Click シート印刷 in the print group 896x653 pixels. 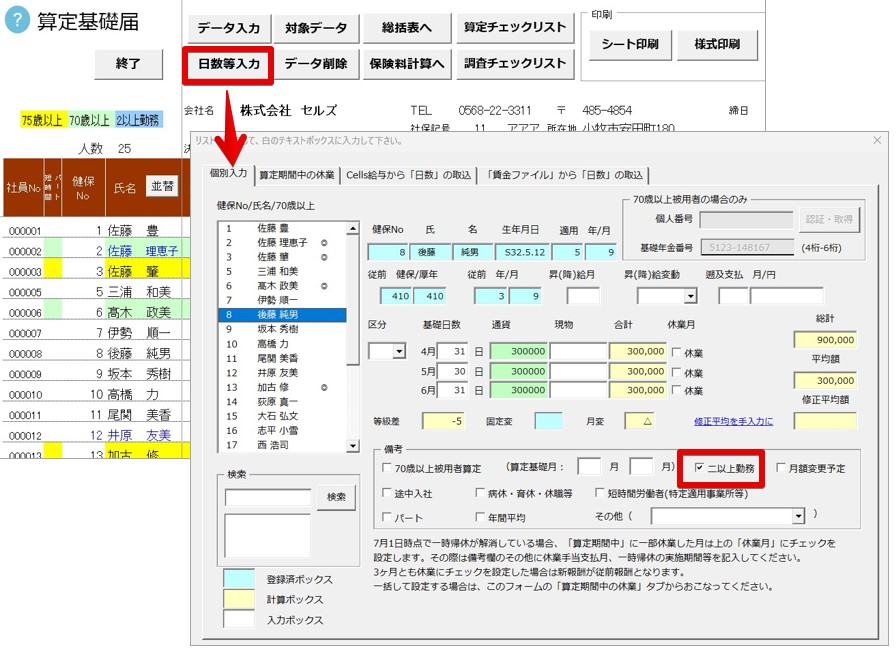tap(630, 45)
